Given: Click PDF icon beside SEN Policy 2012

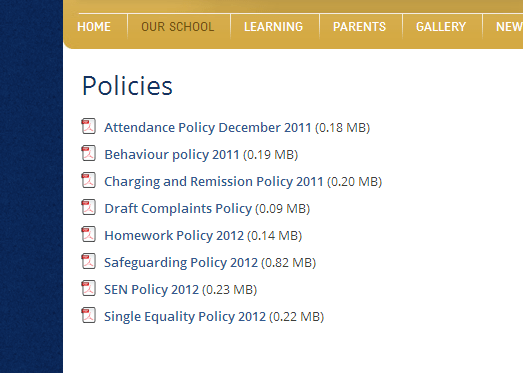Looking at the screenshot, I should (88, 288).
